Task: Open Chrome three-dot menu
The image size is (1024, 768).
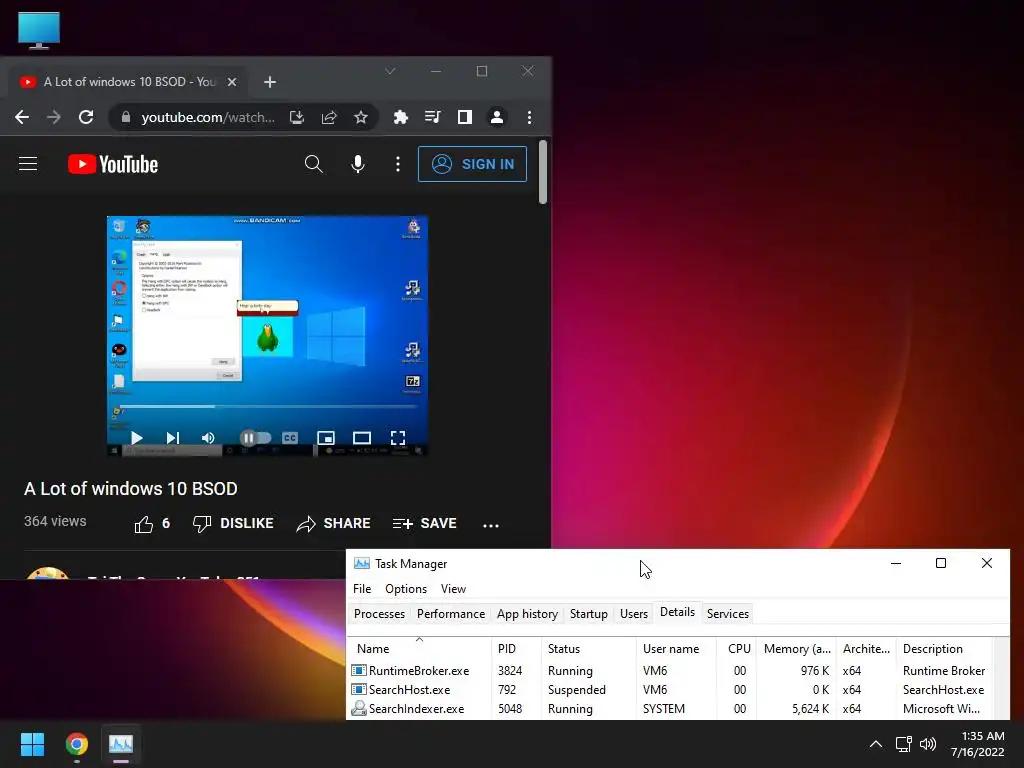Action: point(529,118)
